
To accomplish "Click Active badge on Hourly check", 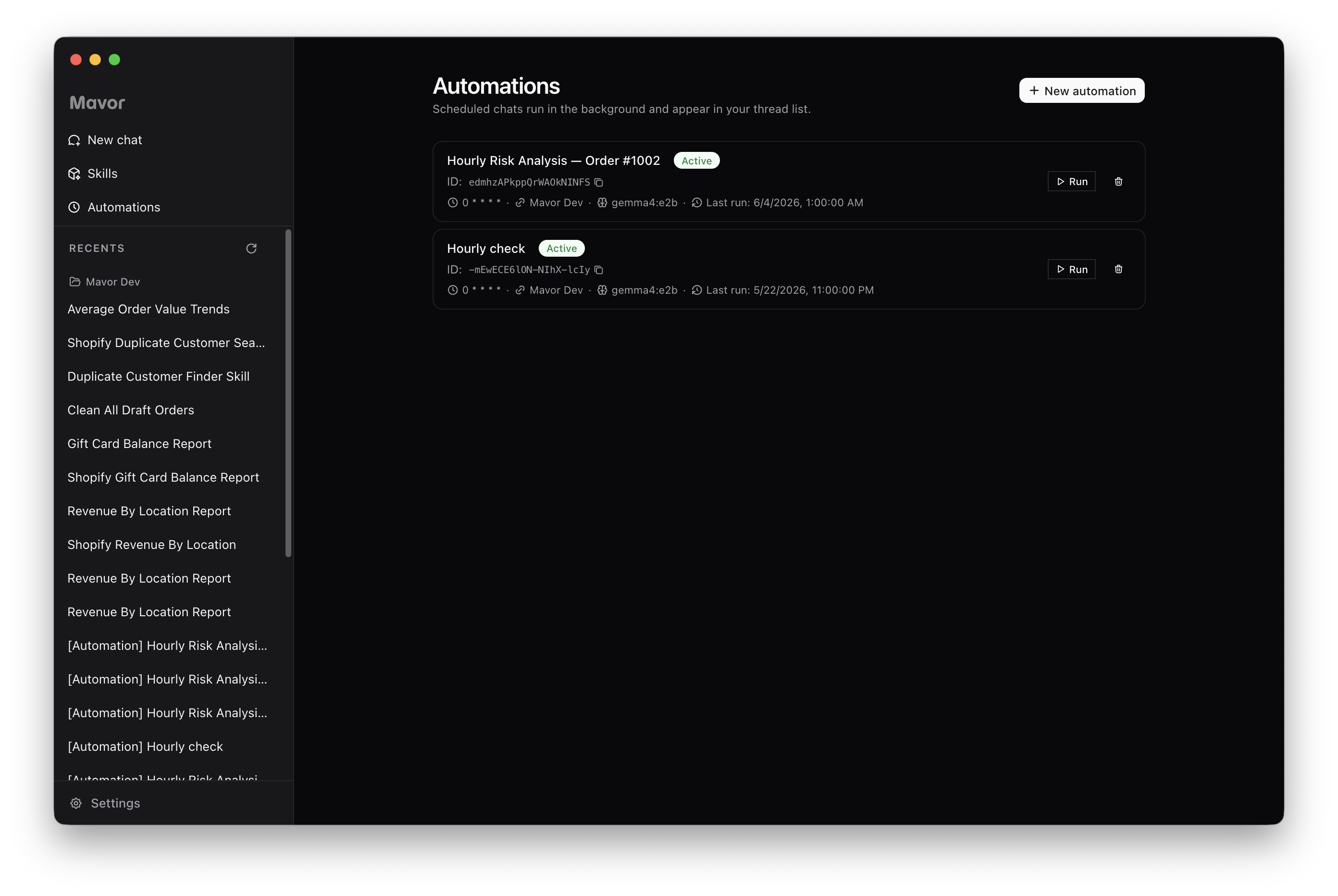I will pos(561,249).
